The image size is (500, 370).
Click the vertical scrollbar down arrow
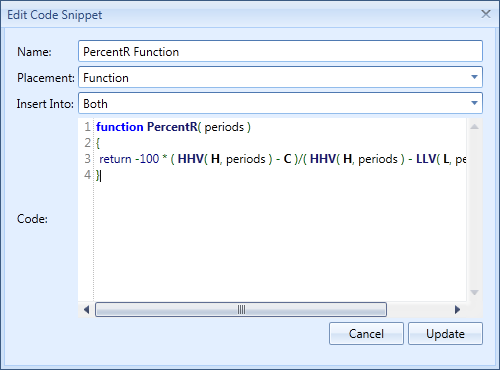pos(474,292)
